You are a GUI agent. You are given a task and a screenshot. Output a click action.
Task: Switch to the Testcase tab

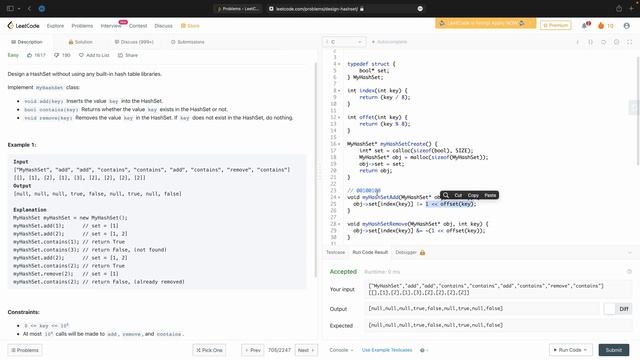tap(336, 253)
